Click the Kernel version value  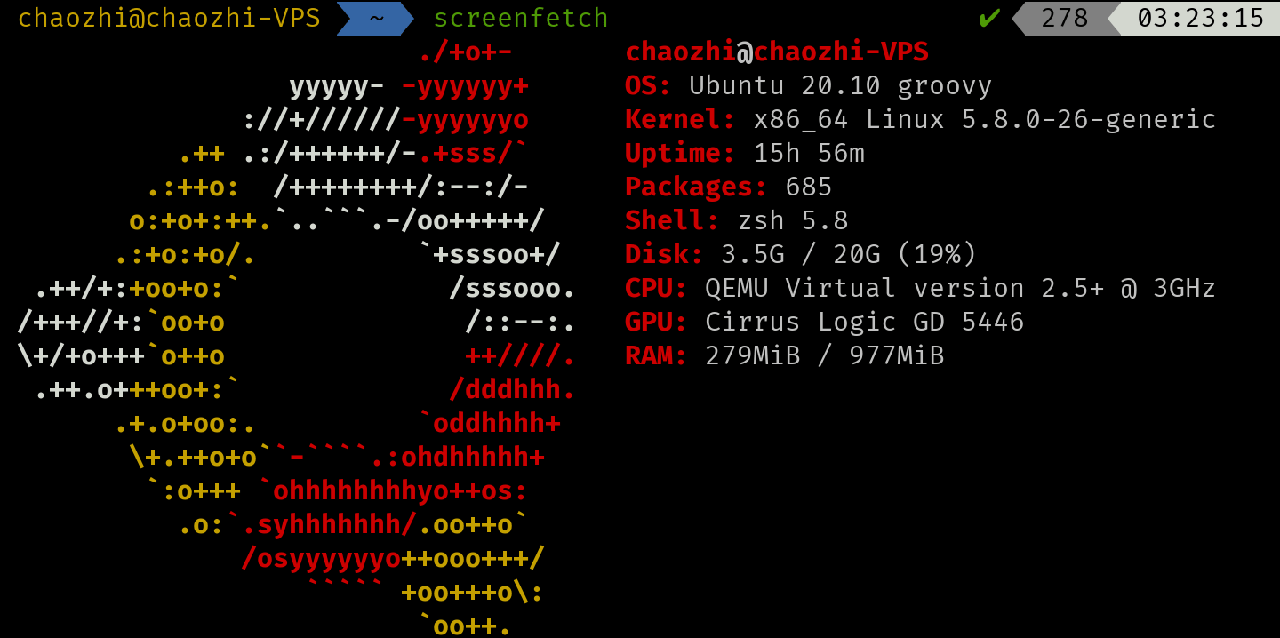point(984,120)
